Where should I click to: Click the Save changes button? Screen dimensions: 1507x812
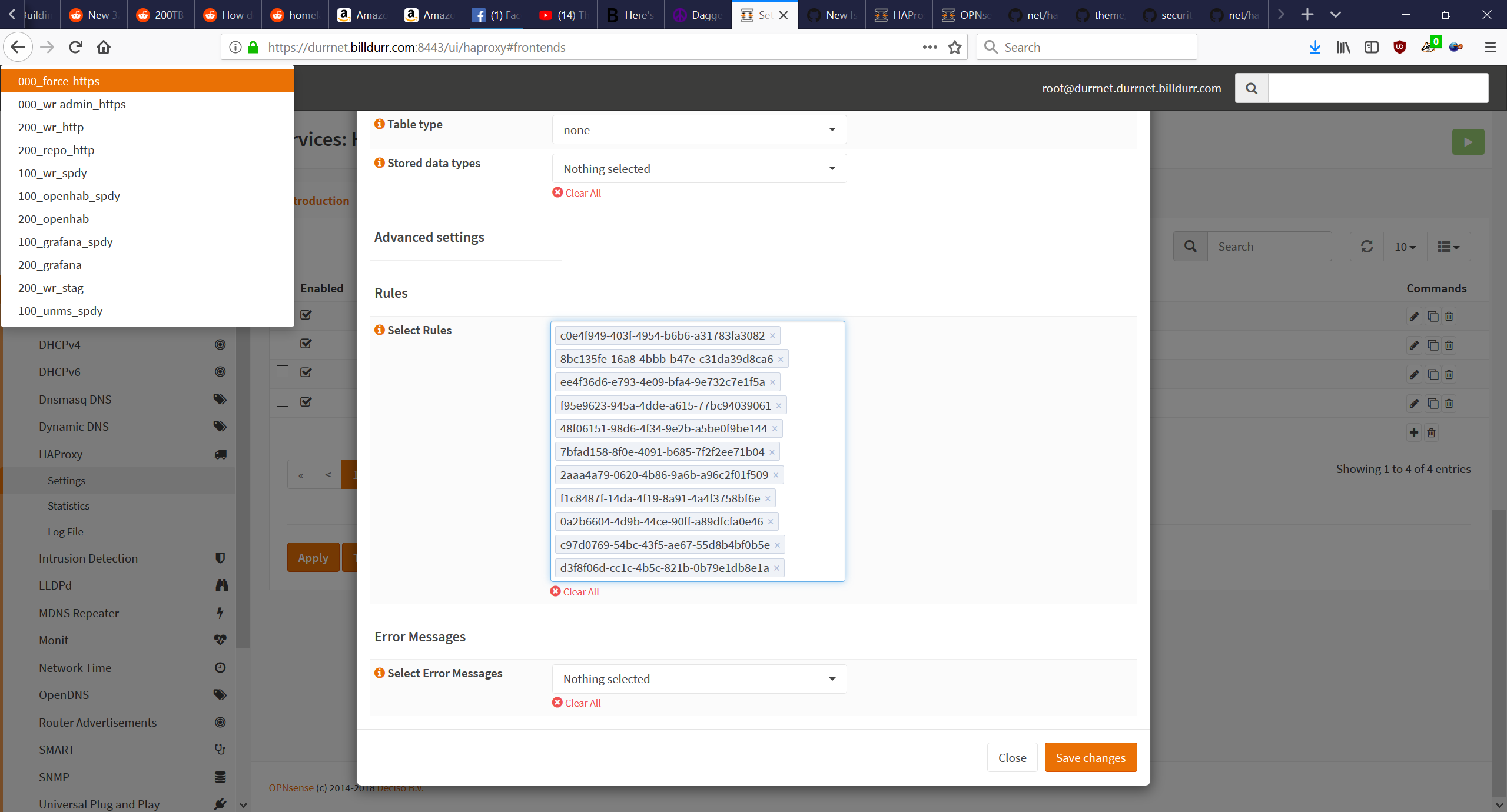1090,758
